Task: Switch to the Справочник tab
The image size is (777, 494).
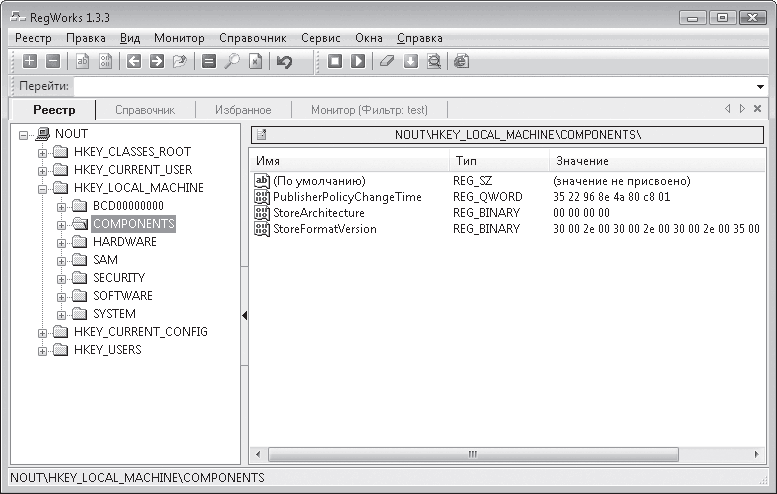Action: click(145, 110)
